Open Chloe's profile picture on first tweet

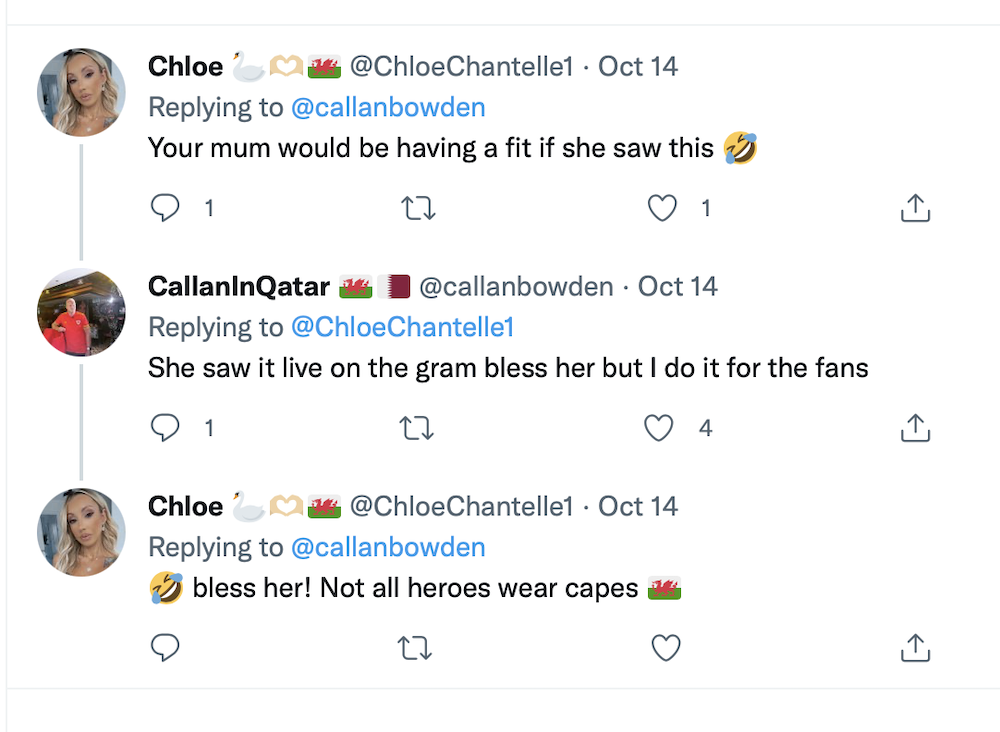pos(81,92)
